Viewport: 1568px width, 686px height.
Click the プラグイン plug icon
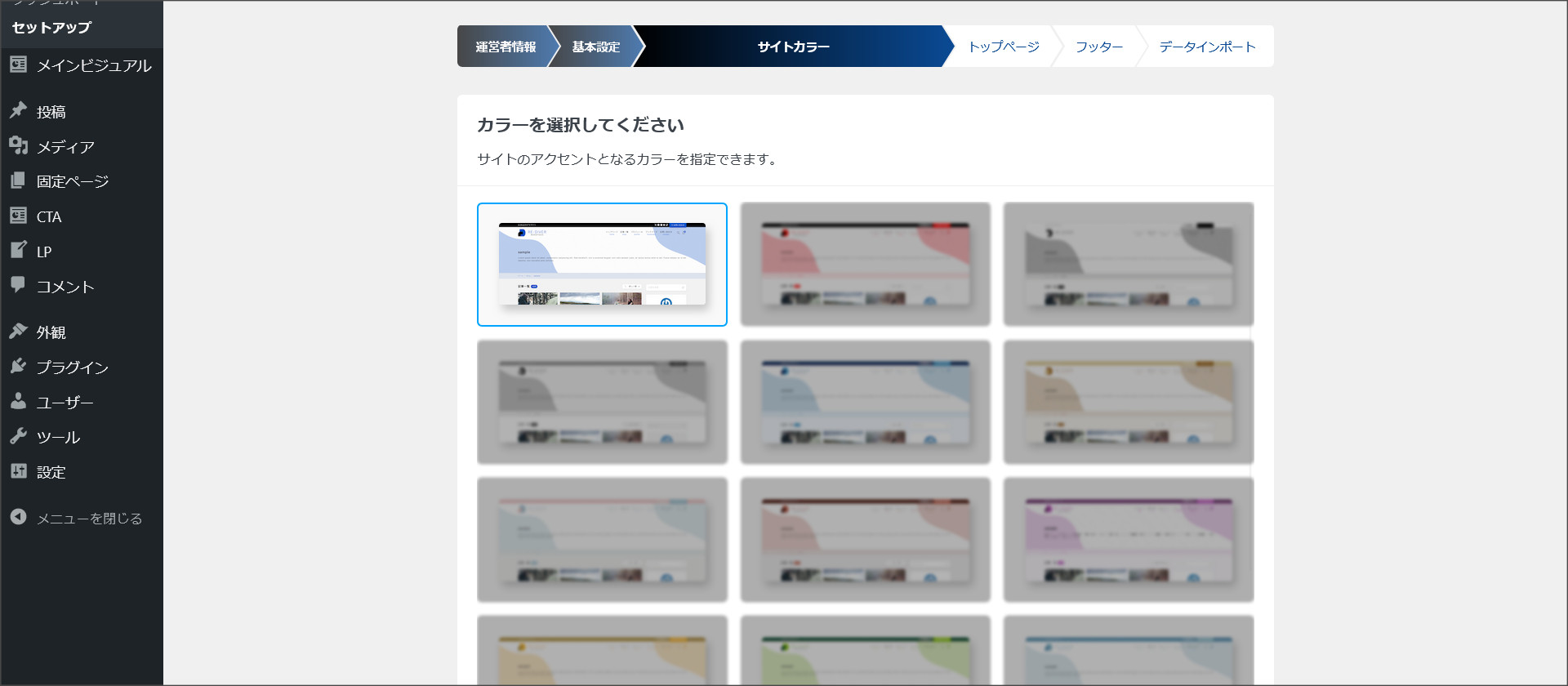18,367
